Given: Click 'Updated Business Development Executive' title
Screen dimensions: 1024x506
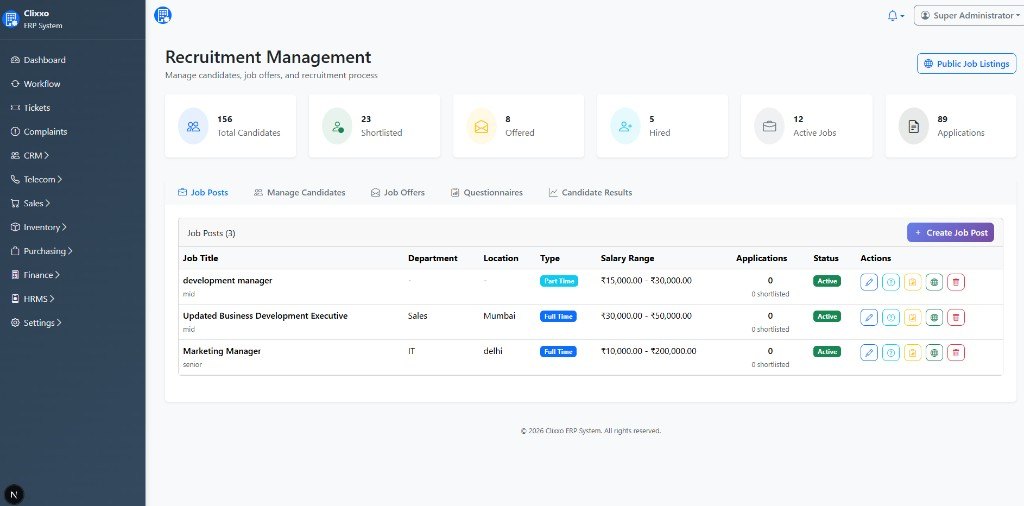Looking at the screenshot, I should click(265, 315).
